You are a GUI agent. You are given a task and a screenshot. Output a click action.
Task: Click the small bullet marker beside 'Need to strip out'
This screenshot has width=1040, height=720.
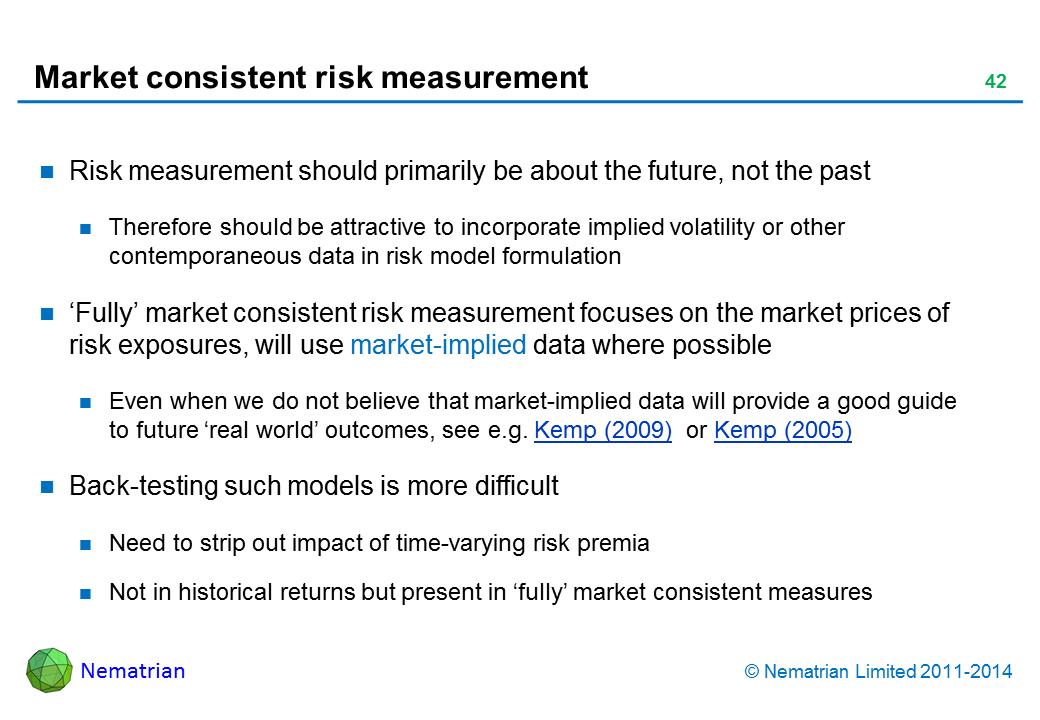(87, 544)
